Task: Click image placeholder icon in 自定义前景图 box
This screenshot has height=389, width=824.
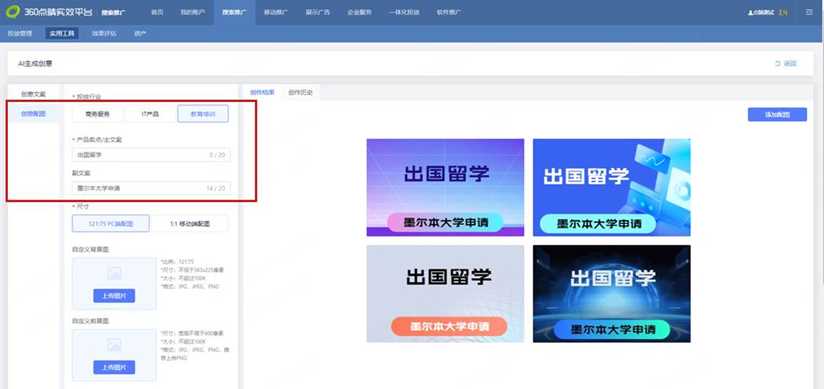Action: point(114,345)
